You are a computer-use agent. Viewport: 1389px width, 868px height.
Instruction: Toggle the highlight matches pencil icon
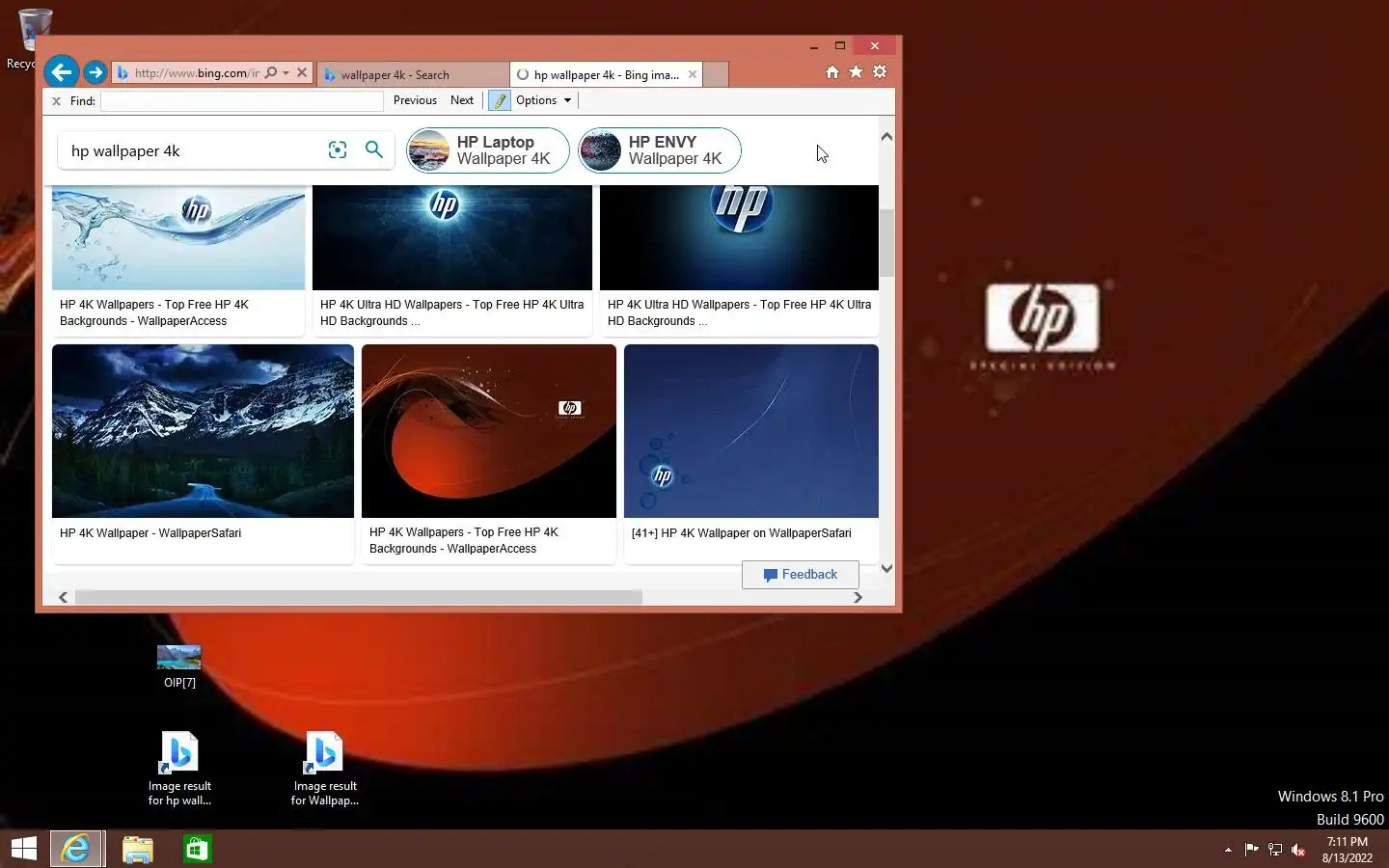500,100
